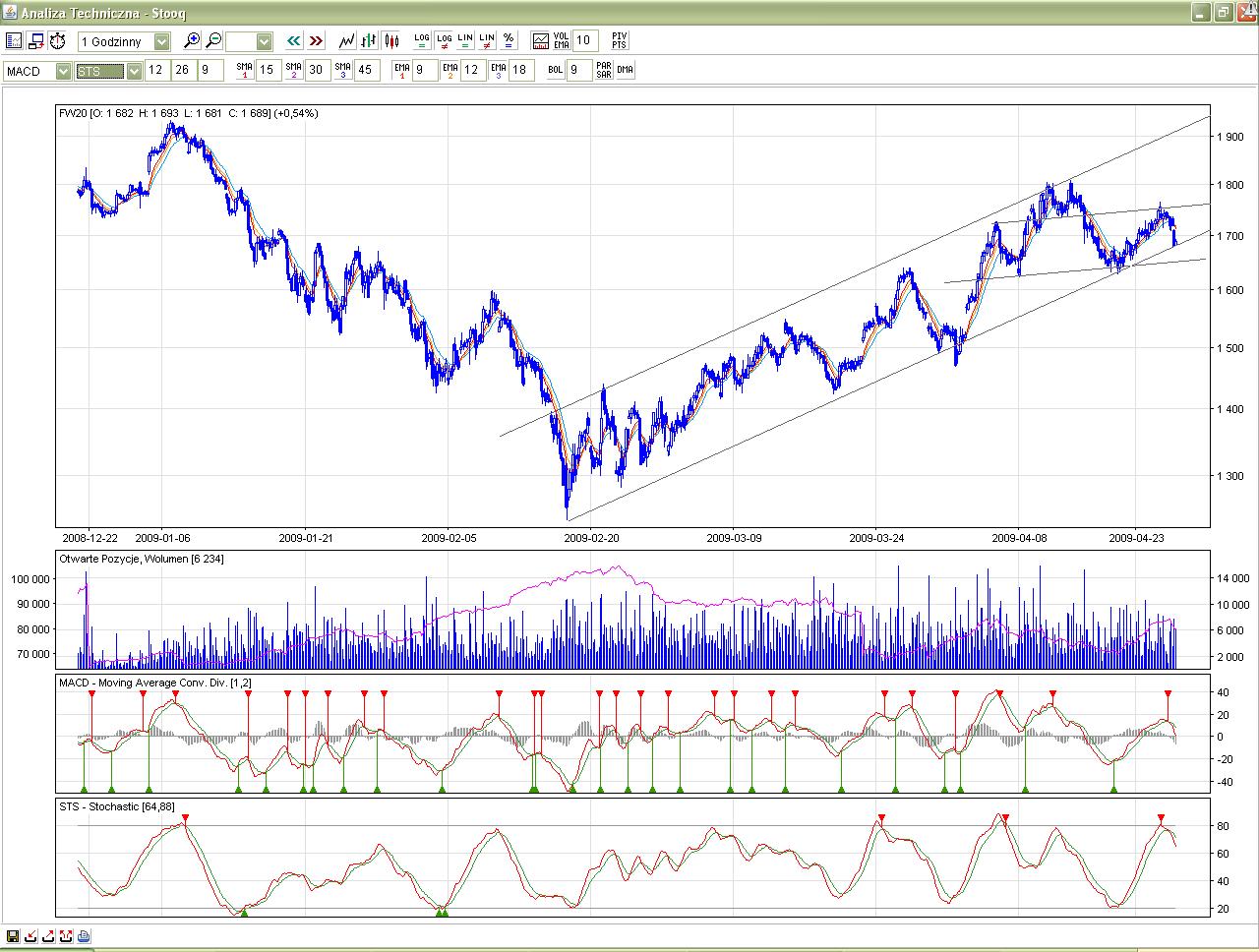The image size is (1259, 952).
Task: Click the 2009-02-20 date axis label
Action: coord(591,538)
